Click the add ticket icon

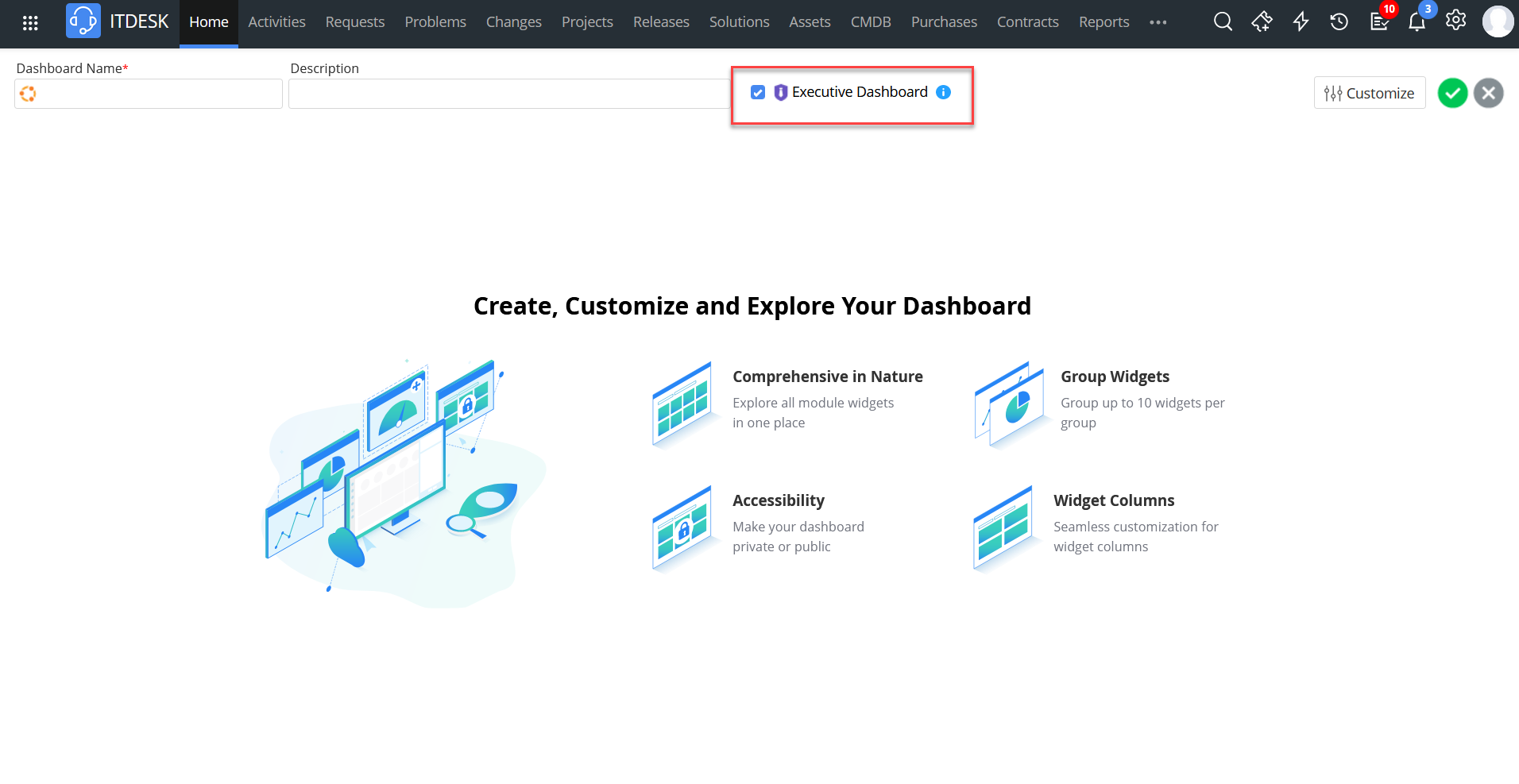1262,21
